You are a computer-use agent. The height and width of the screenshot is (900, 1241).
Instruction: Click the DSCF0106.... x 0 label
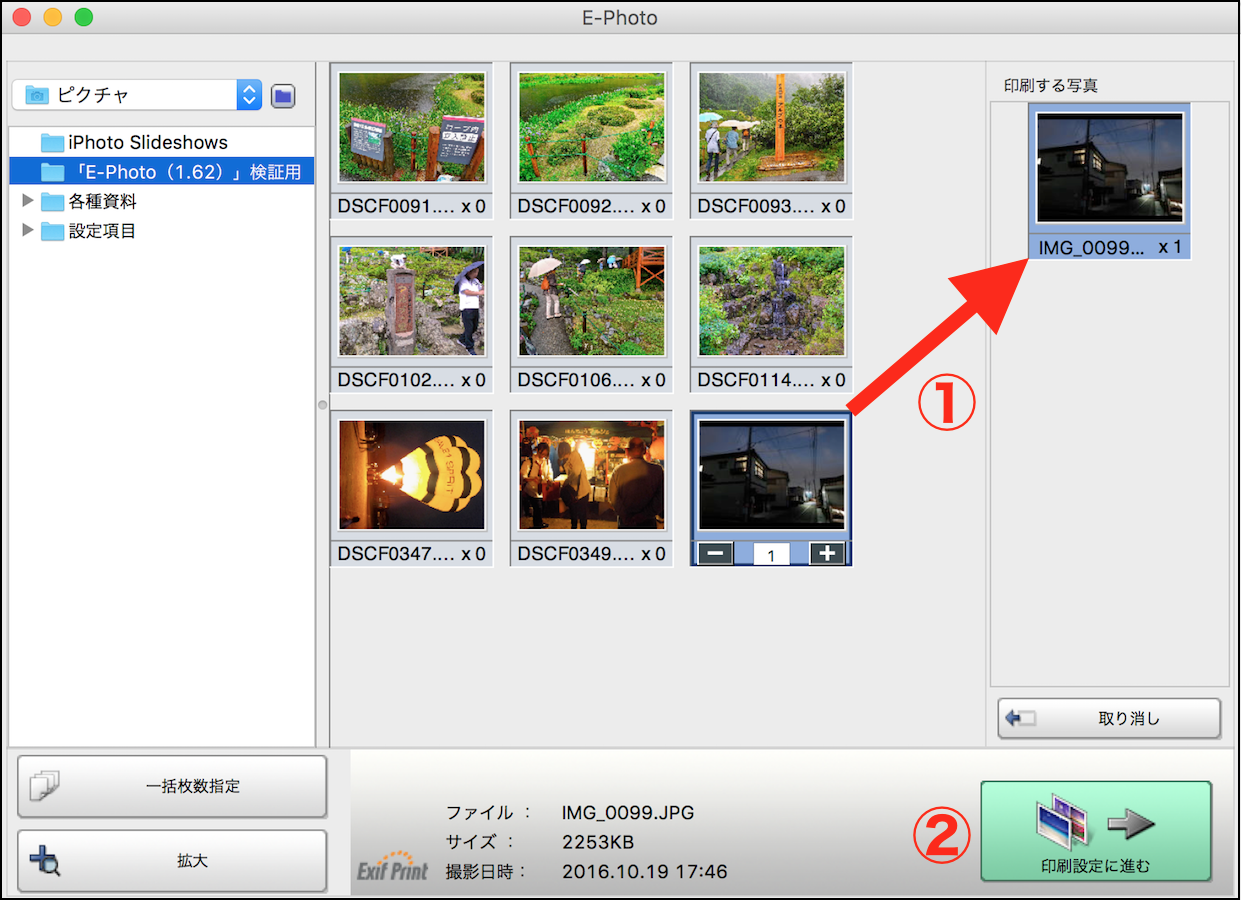tap(591, 380)
